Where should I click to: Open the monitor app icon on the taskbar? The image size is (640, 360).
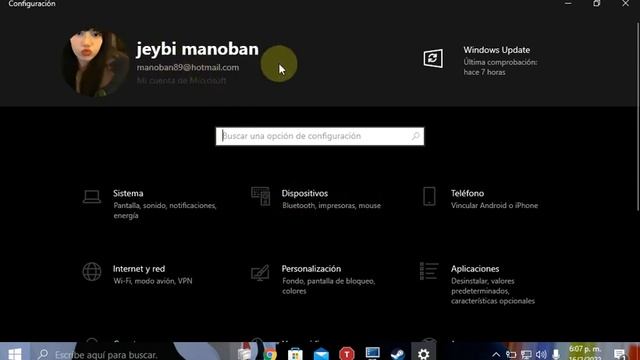(x=372, y=353)
